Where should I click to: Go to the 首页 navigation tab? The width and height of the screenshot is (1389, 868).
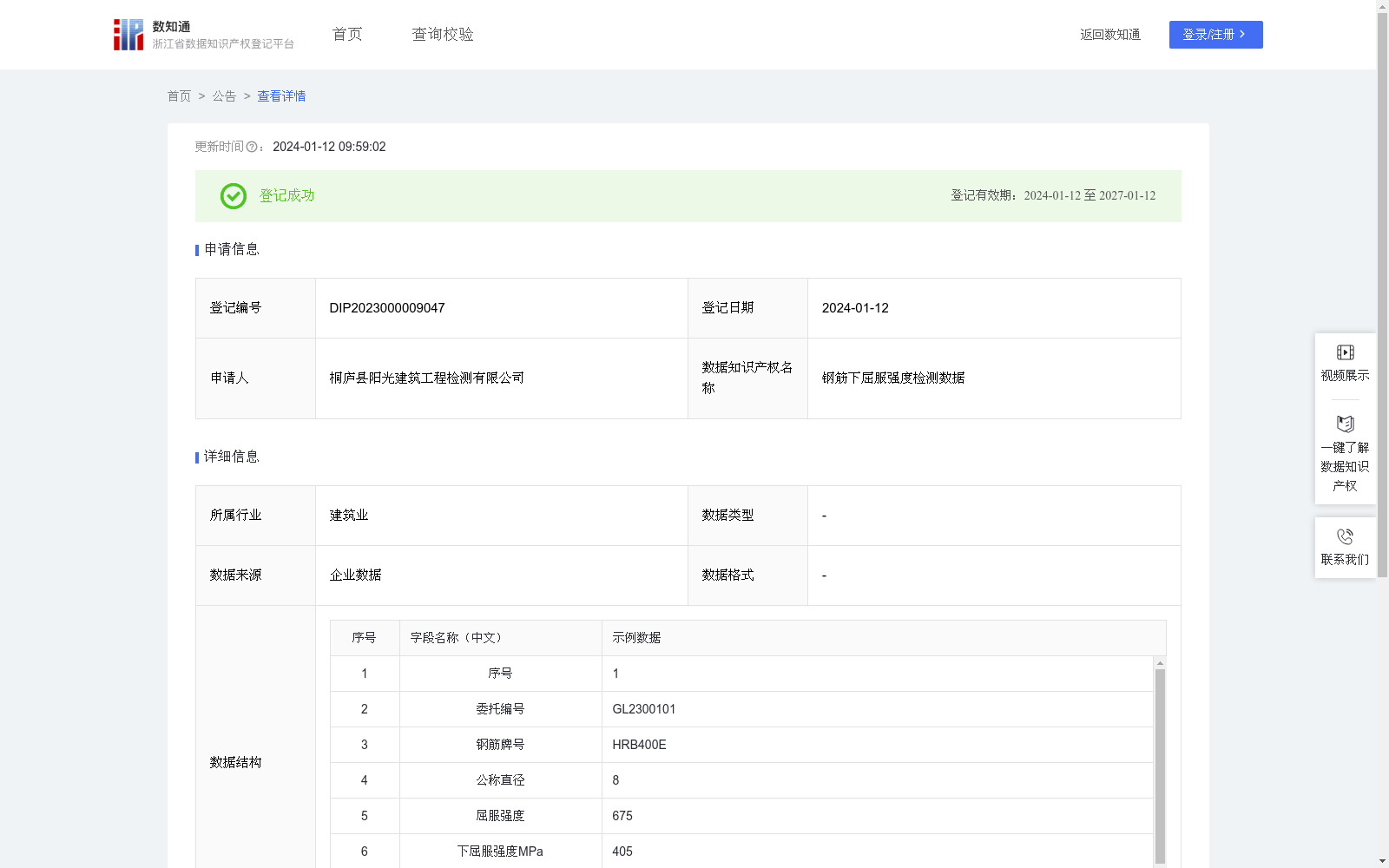[x=347, y=35]
